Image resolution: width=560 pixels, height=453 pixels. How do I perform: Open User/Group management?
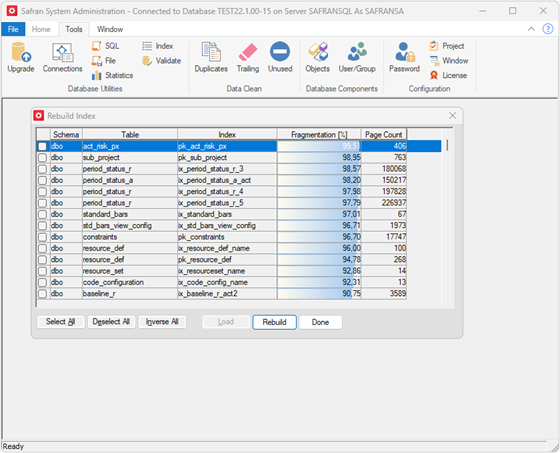357,57
